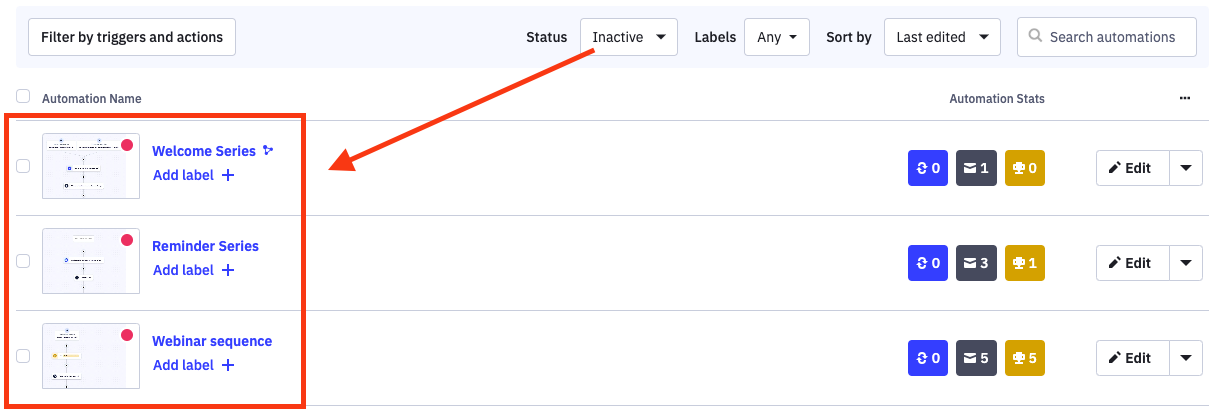Click the contacts entered stat for Welcome Series
Screen dimensions: 1214x415
927,168
